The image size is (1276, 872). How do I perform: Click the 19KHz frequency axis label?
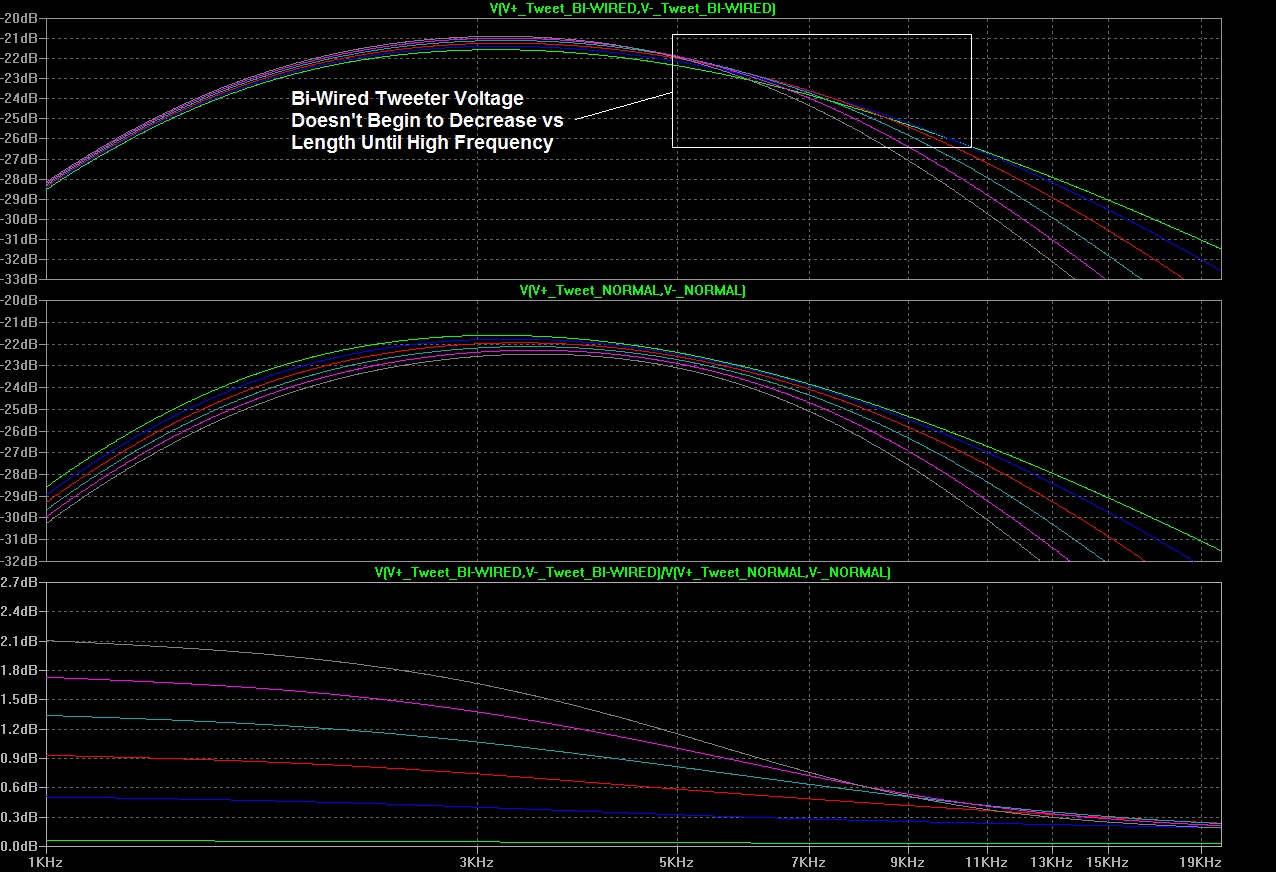[x=1201, y=861]
